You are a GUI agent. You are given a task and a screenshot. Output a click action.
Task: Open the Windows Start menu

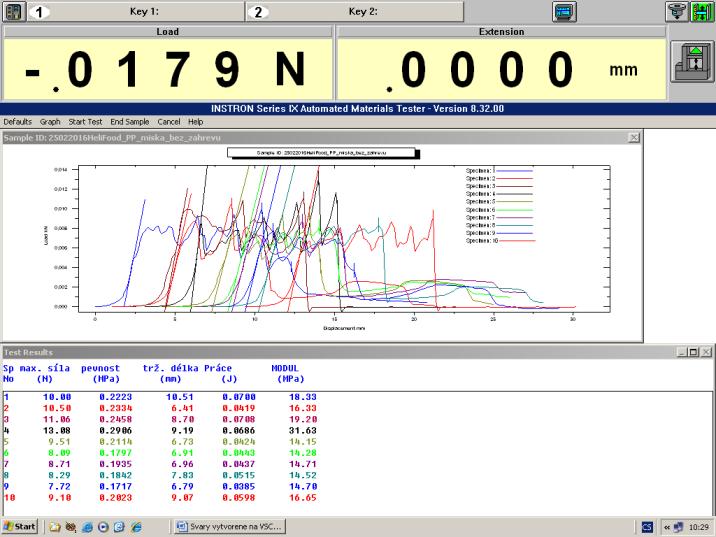coord(19,526)
